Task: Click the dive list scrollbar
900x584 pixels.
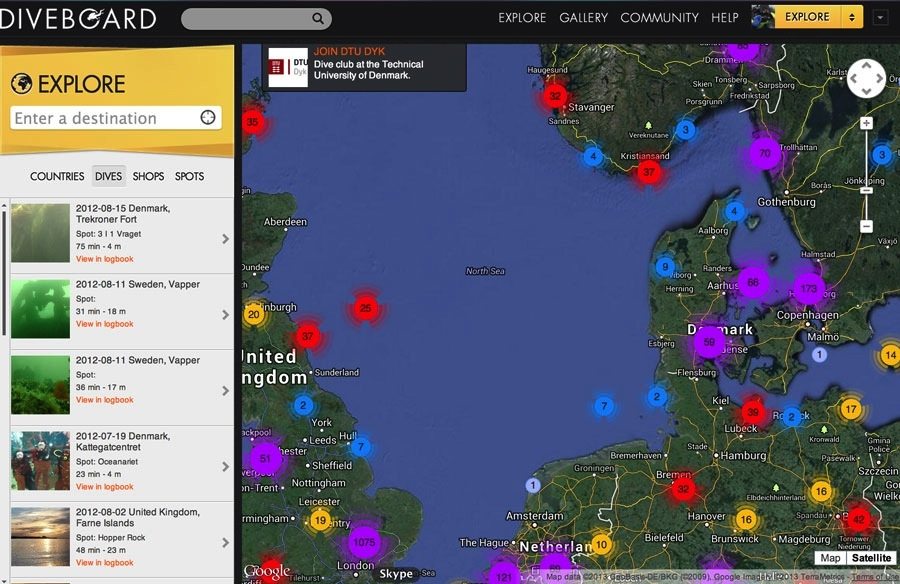Action: (x=4, y=272)
